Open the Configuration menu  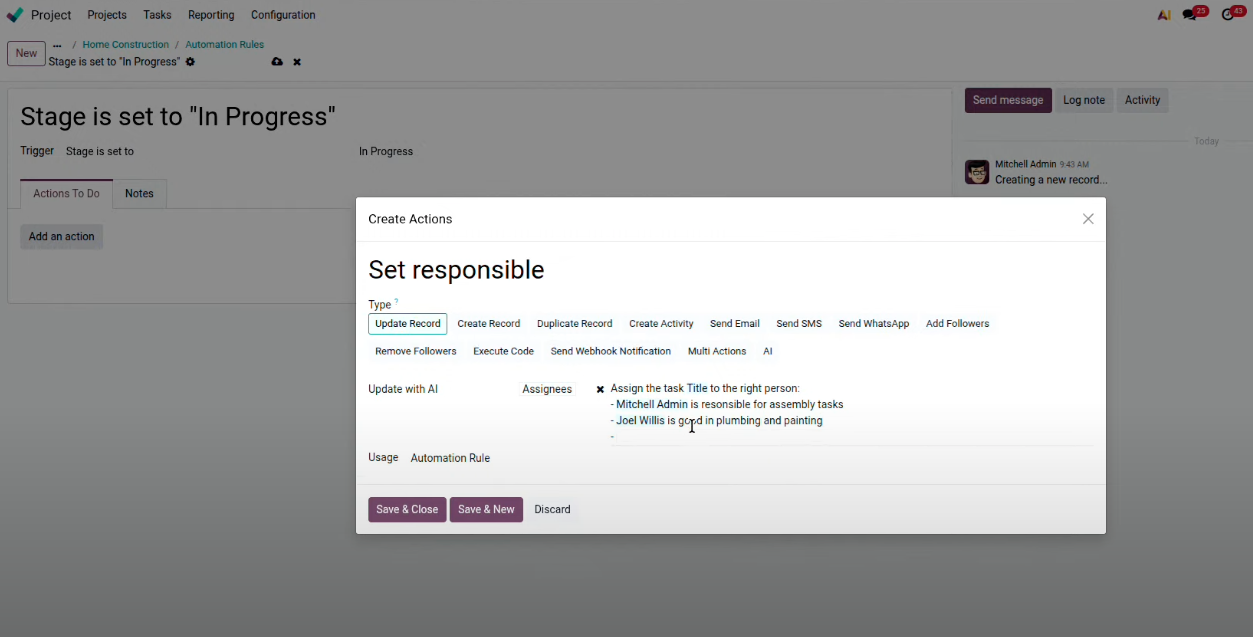(283, 15)
